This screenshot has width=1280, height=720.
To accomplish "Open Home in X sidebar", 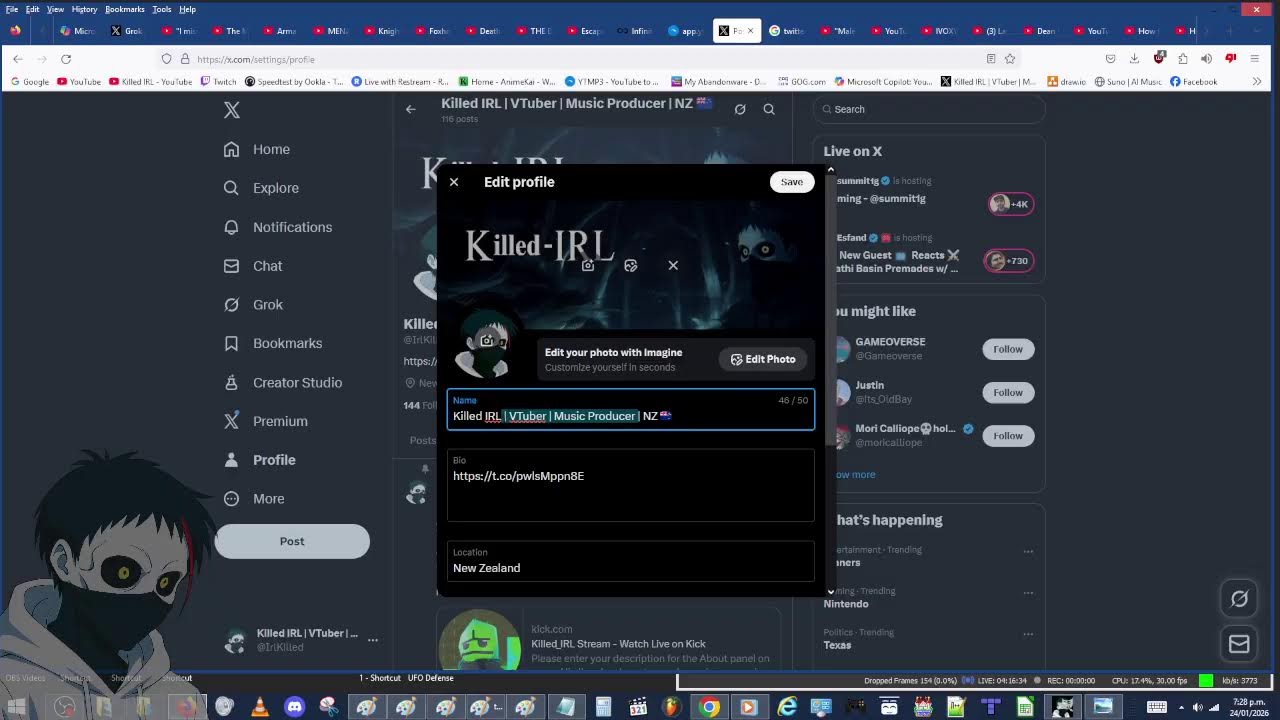I will tap(257, 149).
